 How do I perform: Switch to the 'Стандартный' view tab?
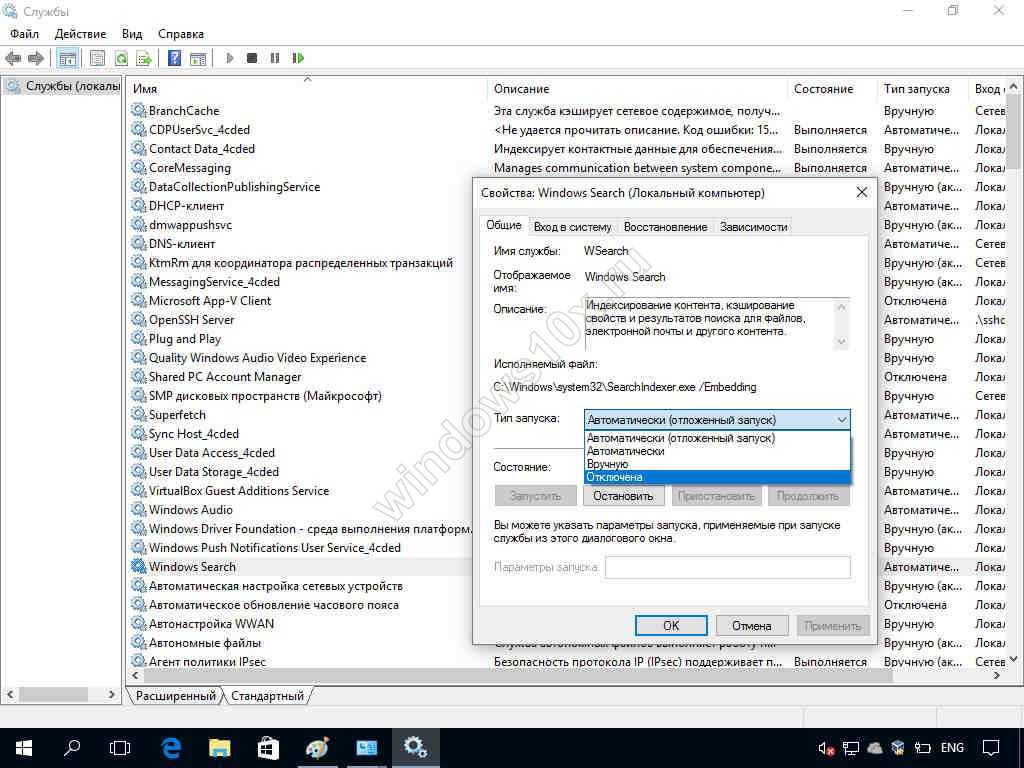(266, 695)
